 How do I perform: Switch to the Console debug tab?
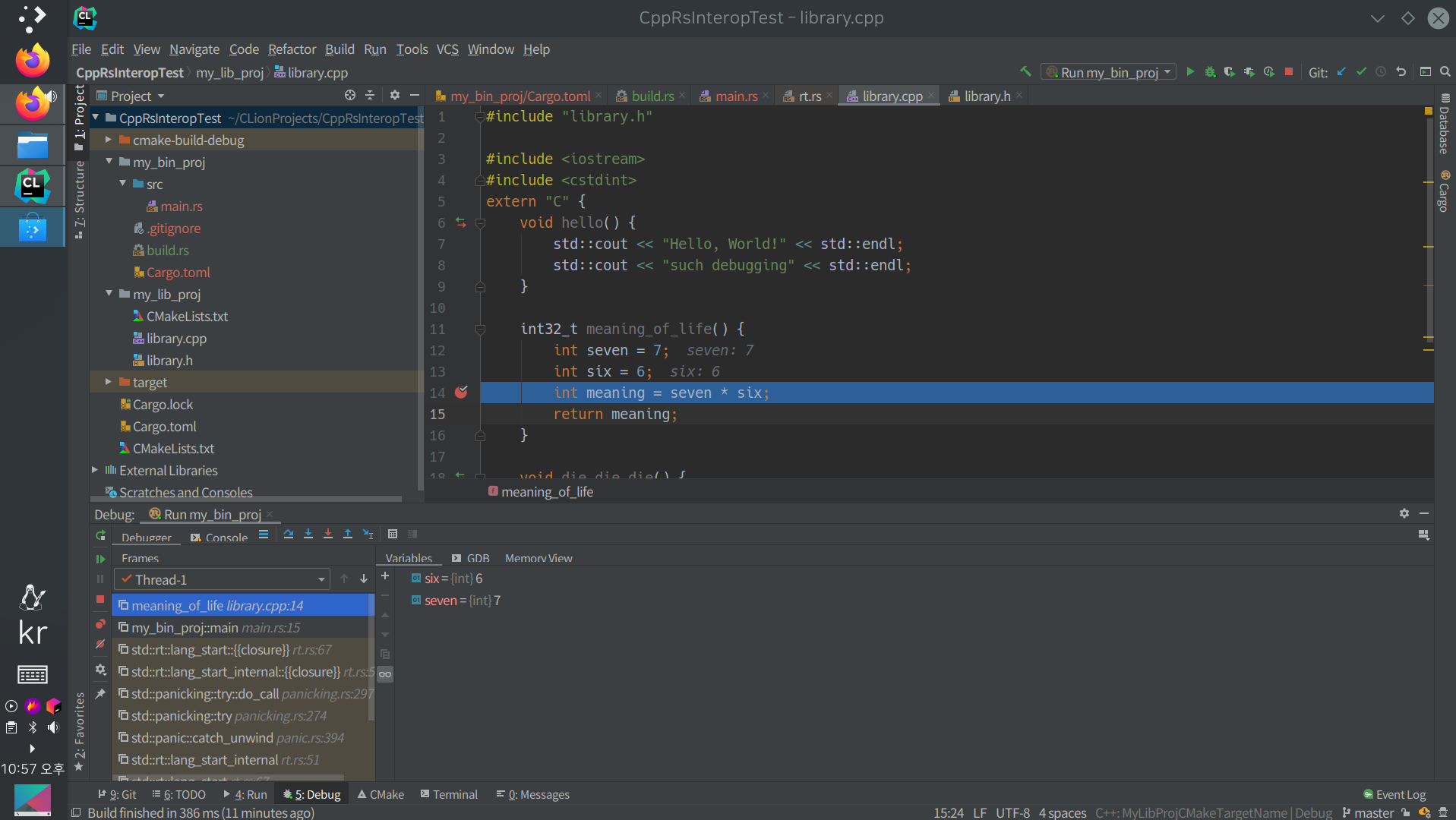219,538
